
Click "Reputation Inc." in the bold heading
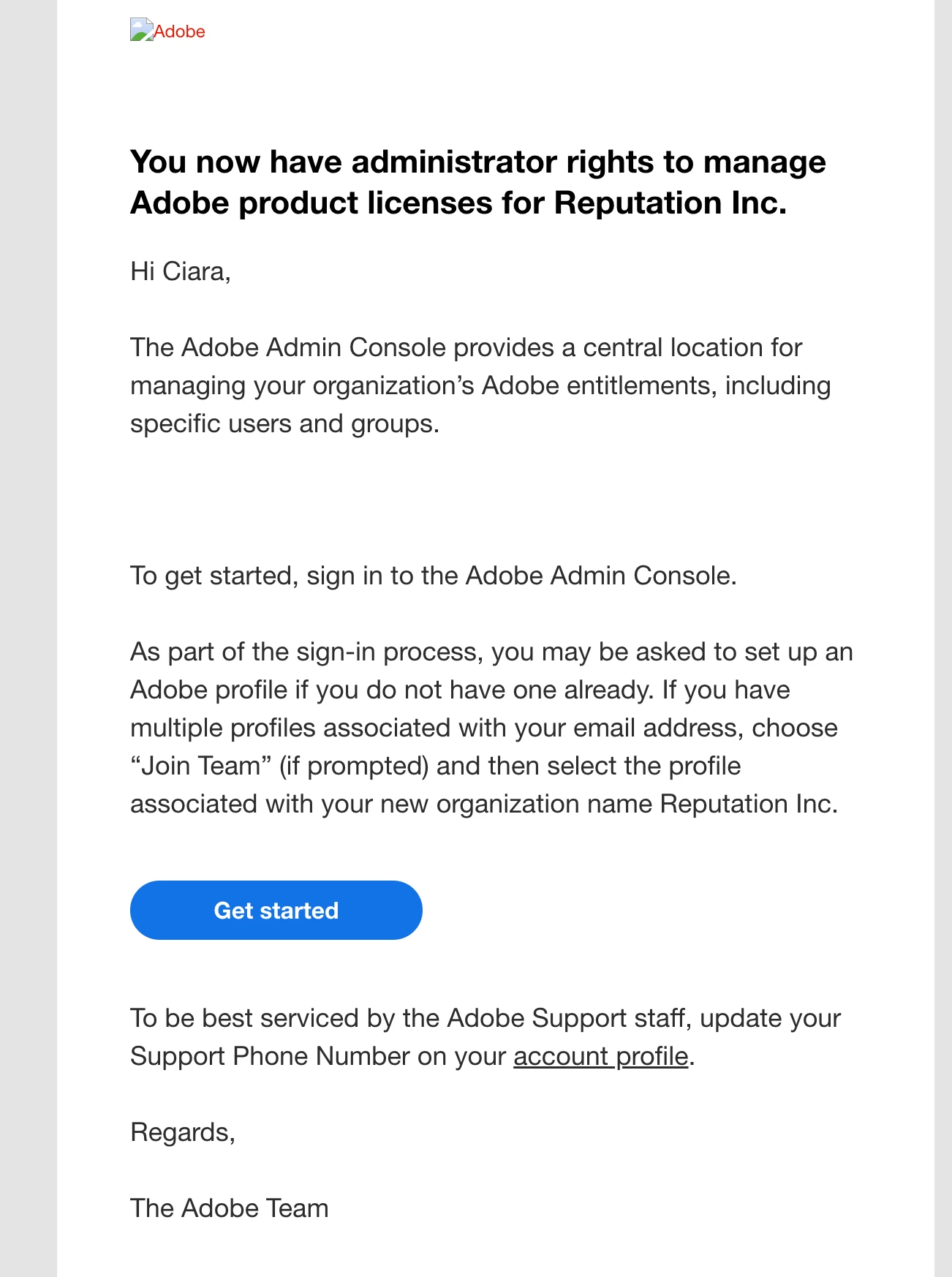(670, 203)
